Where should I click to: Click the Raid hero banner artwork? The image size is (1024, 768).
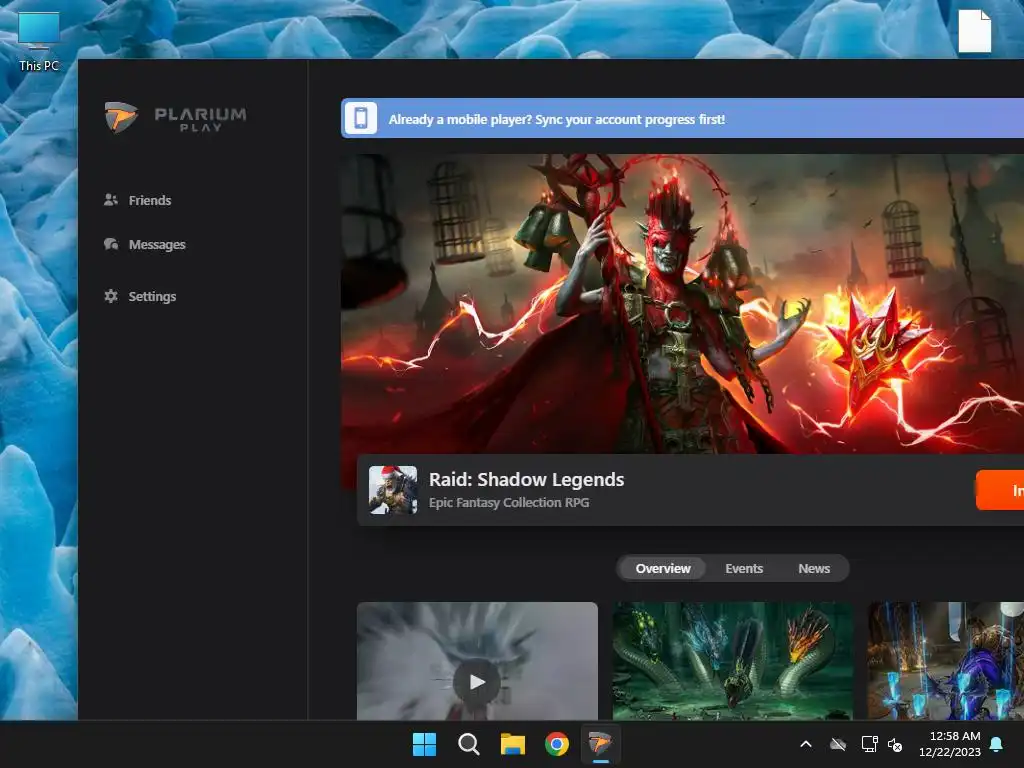(x=682, y=304)
